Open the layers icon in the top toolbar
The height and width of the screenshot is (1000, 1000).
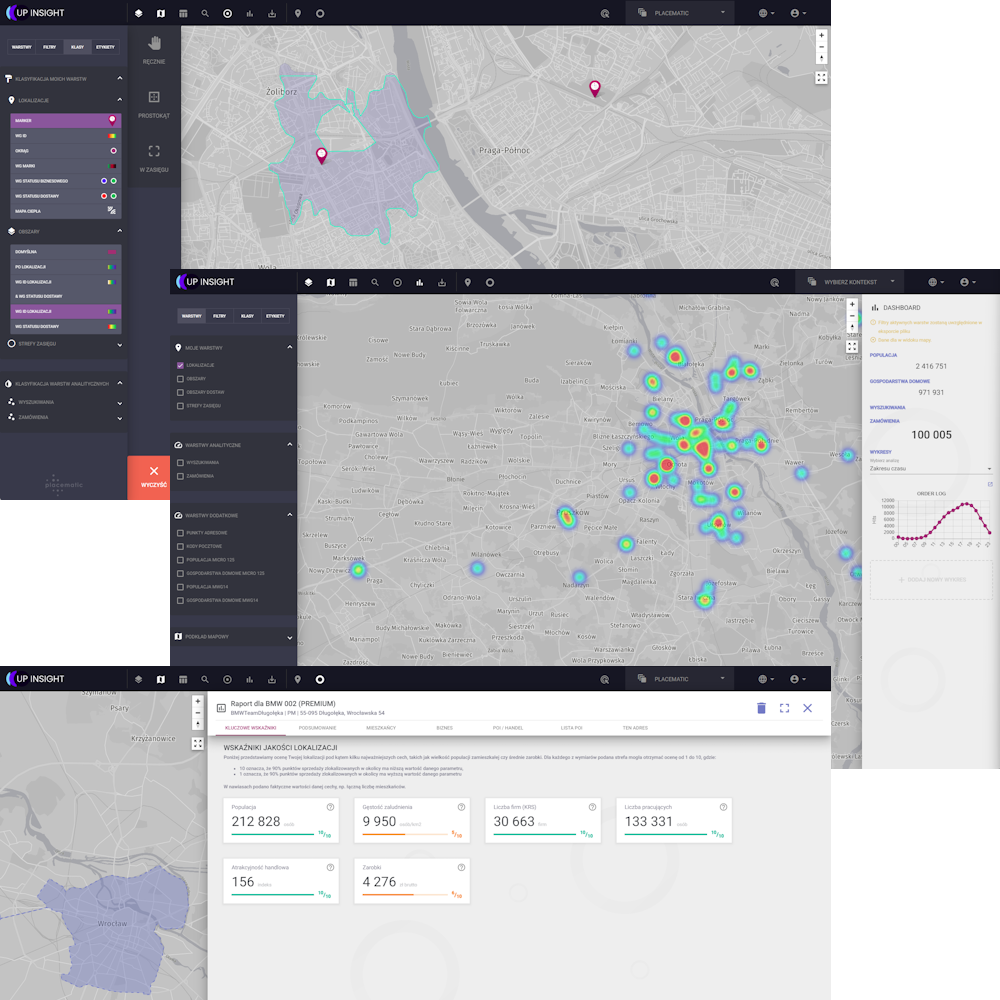tap(138, 13)
